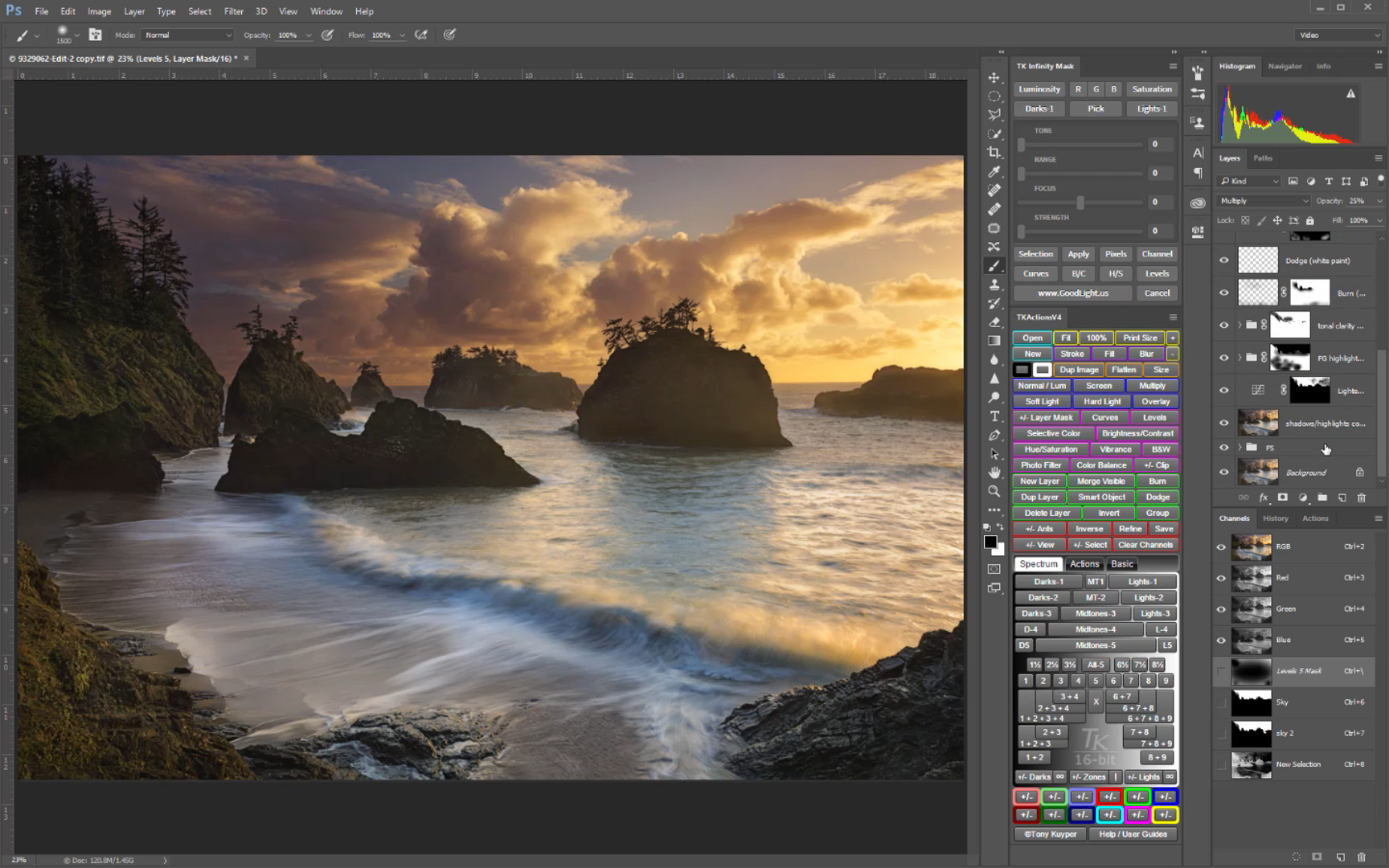The width and height of the screenshot is (1389, 868).
Task: Hide the Background layer
Action: (x=1223, y=473)
